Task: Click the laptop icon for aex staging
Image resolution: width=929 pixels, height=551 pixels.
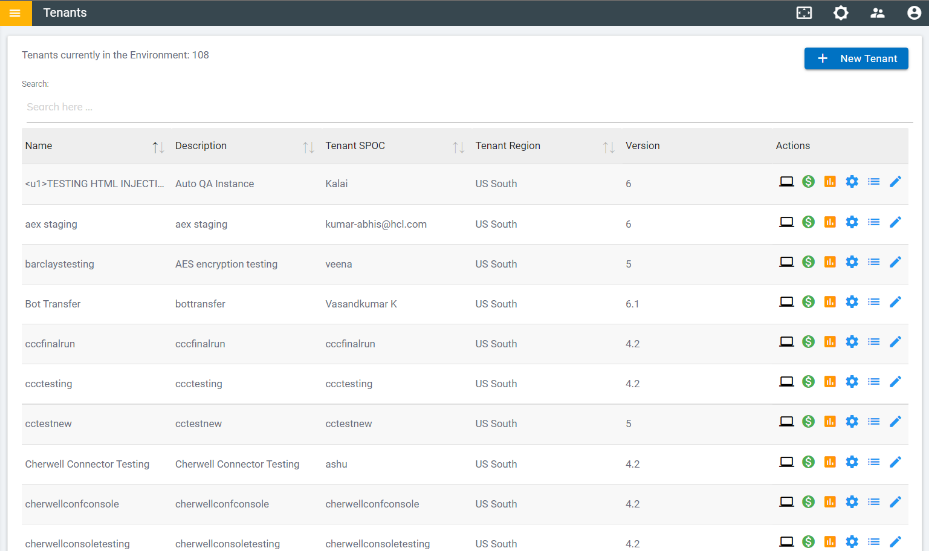Action: 787,222
